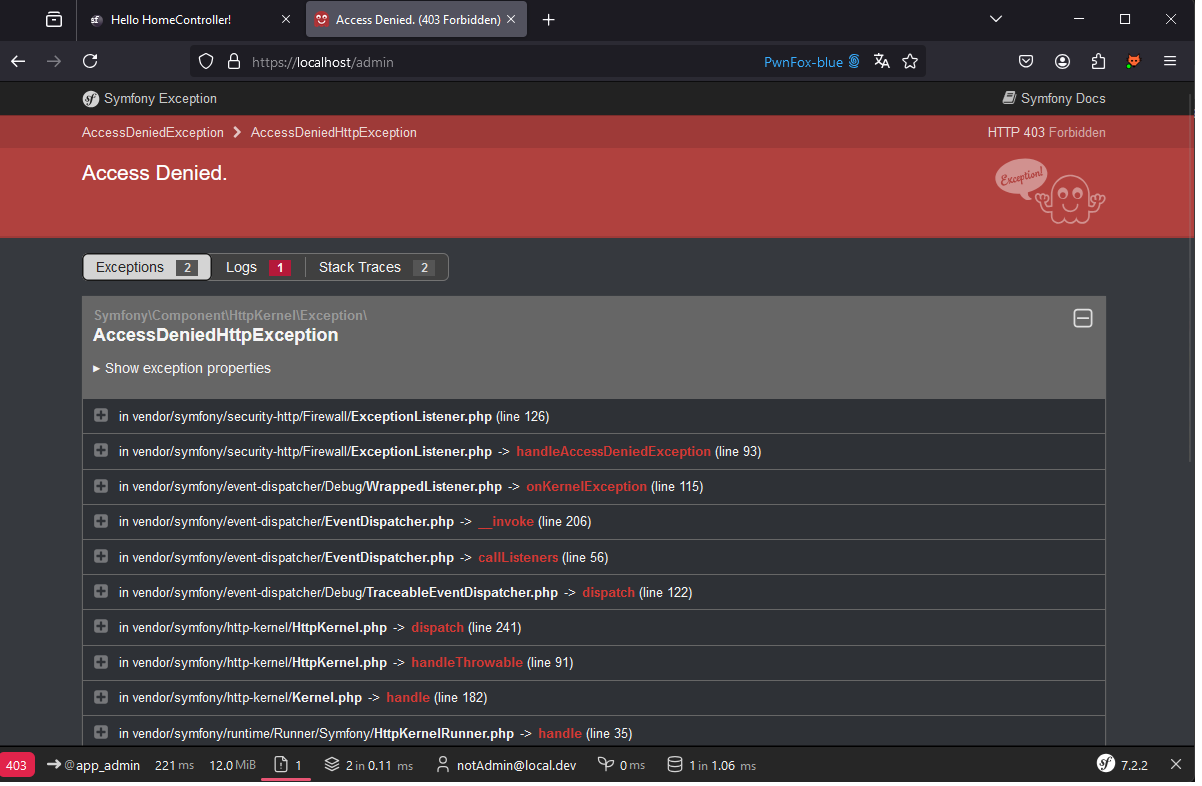Click the Symfony logo in the debug toolbar

pos(1106,765)
